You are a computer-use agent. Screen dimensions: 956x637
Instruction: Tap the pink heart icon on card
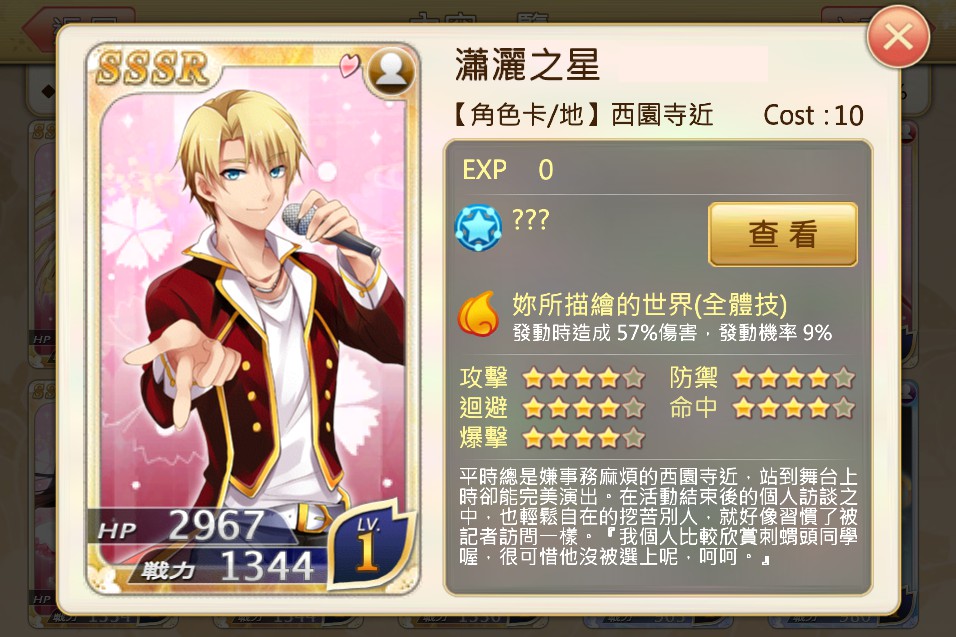pos(349,65)
